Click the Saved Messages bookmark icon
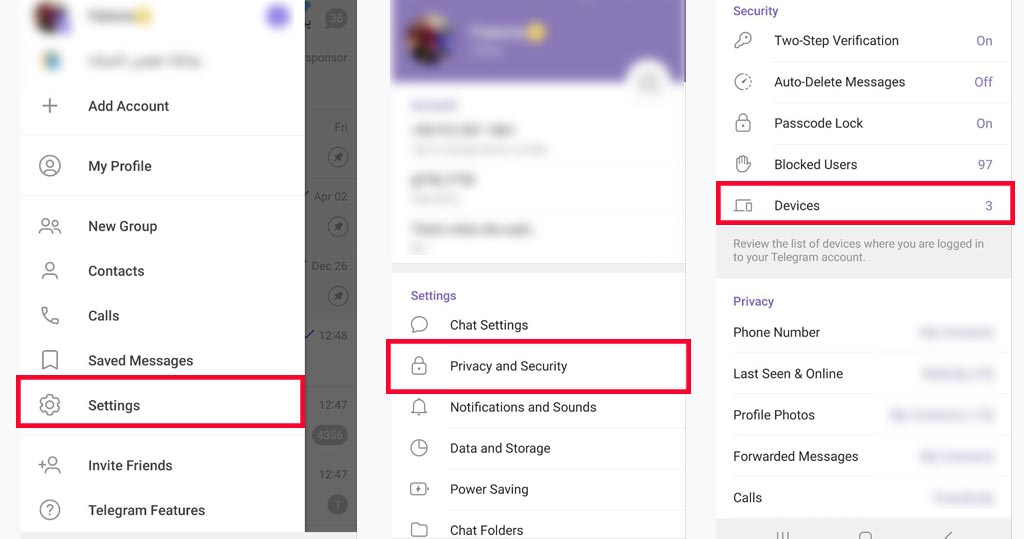 coord(50,360)
